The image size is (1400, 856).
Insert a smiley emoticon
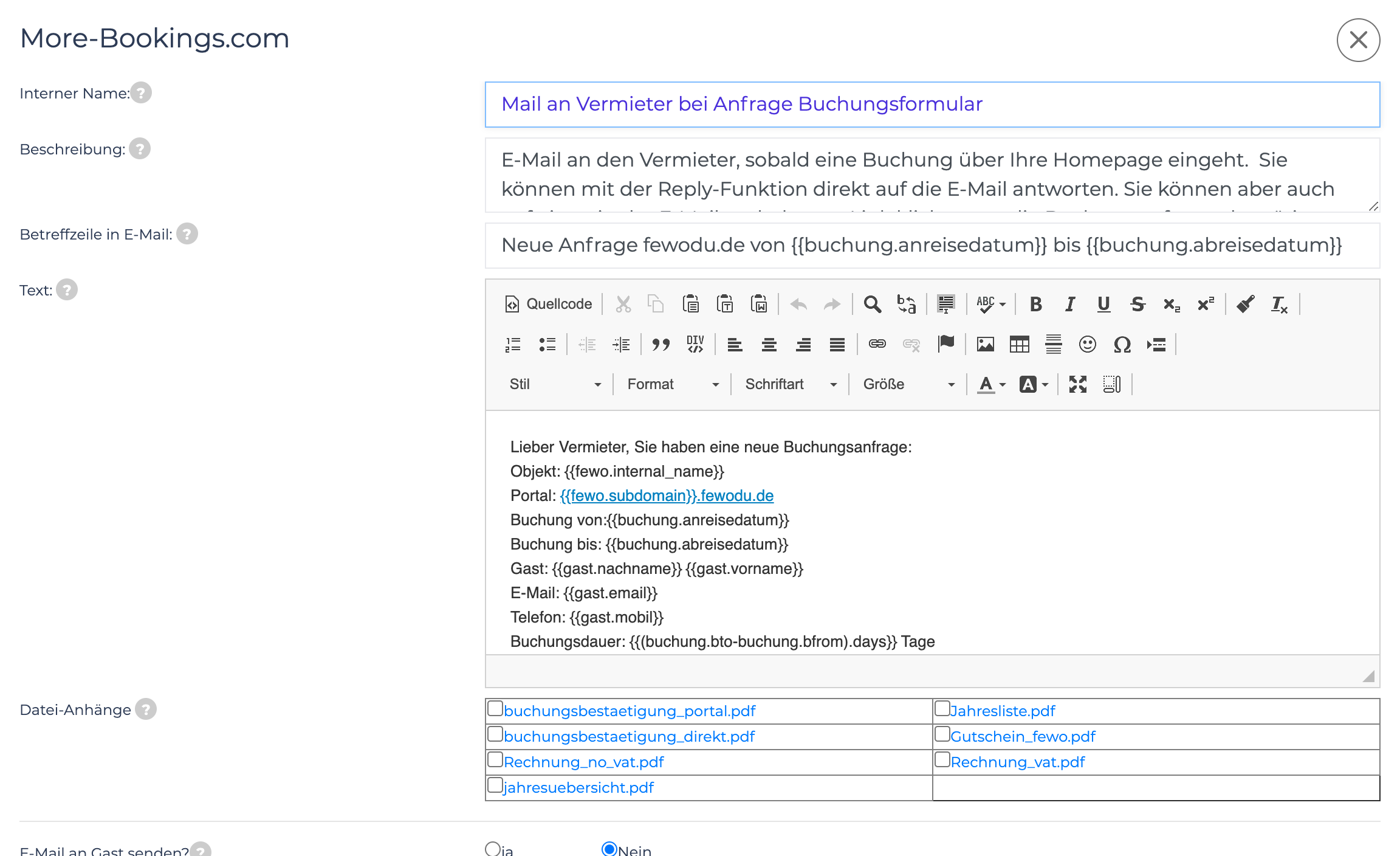[x=1088, y=345]
